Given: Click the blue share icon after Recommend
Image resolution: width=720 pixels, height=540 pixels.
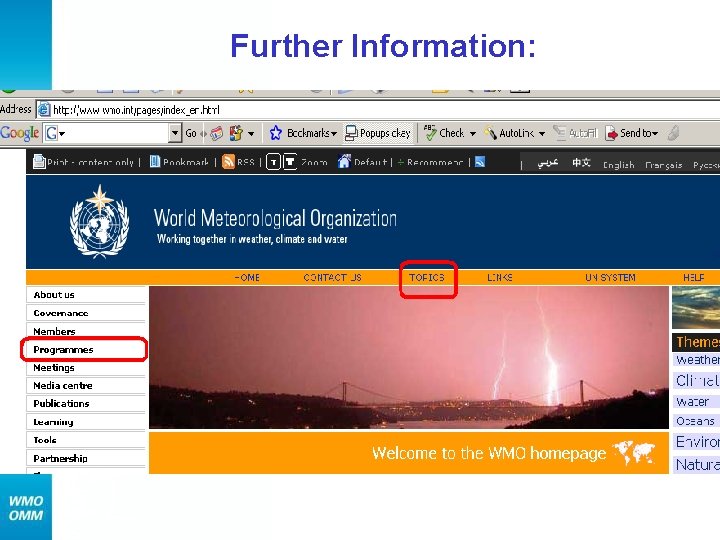Looking at the screenshot, I should coord(480,162).
